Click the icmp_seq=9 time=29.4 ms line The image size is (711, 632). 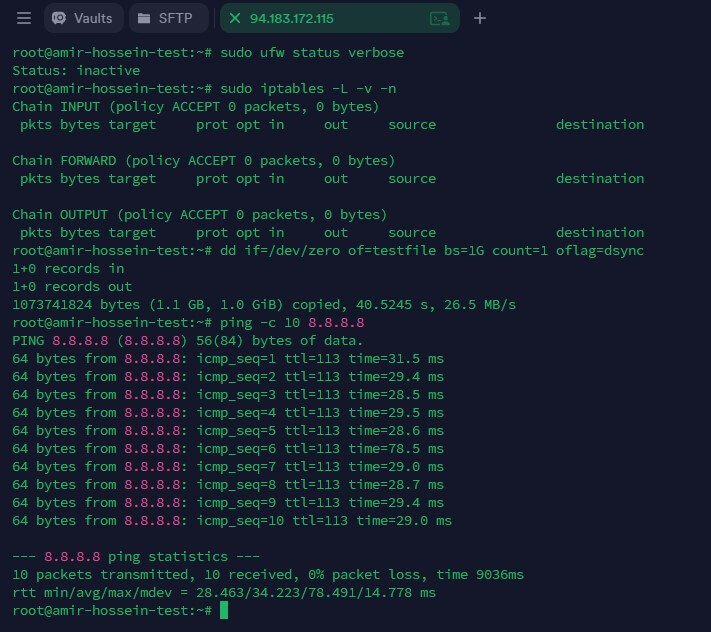[x=228, y=502]
